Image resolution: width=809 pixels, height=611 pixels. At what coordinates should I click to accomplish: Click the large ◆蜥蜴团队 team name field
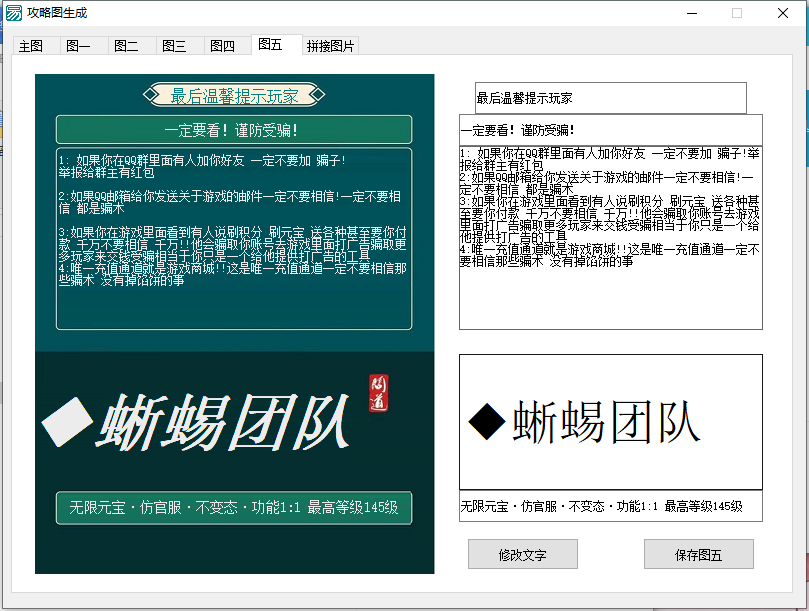(x=610, y=421)
